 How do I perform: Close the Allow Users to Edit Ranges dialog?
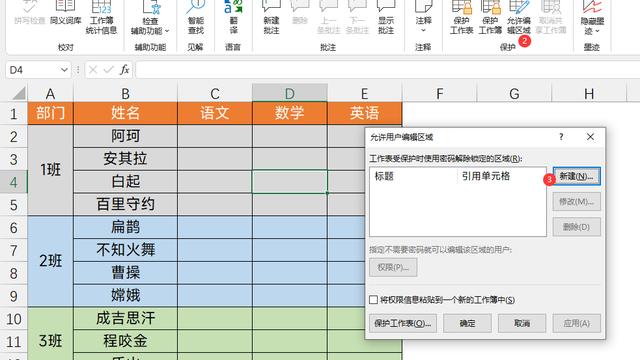pos(590,137)
